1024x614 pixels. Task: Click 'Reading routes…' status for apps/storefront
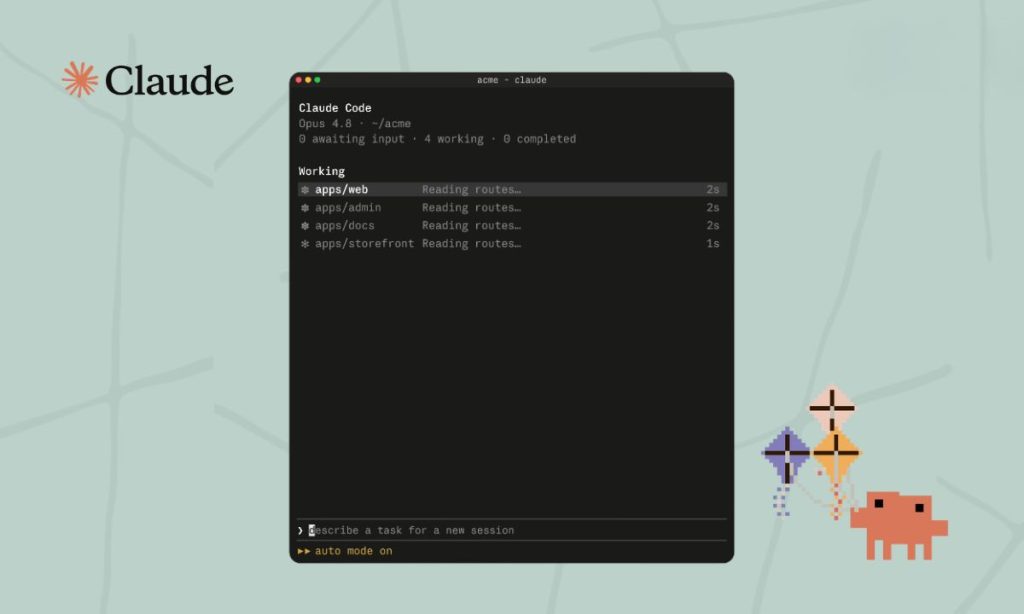coord(472,244)
